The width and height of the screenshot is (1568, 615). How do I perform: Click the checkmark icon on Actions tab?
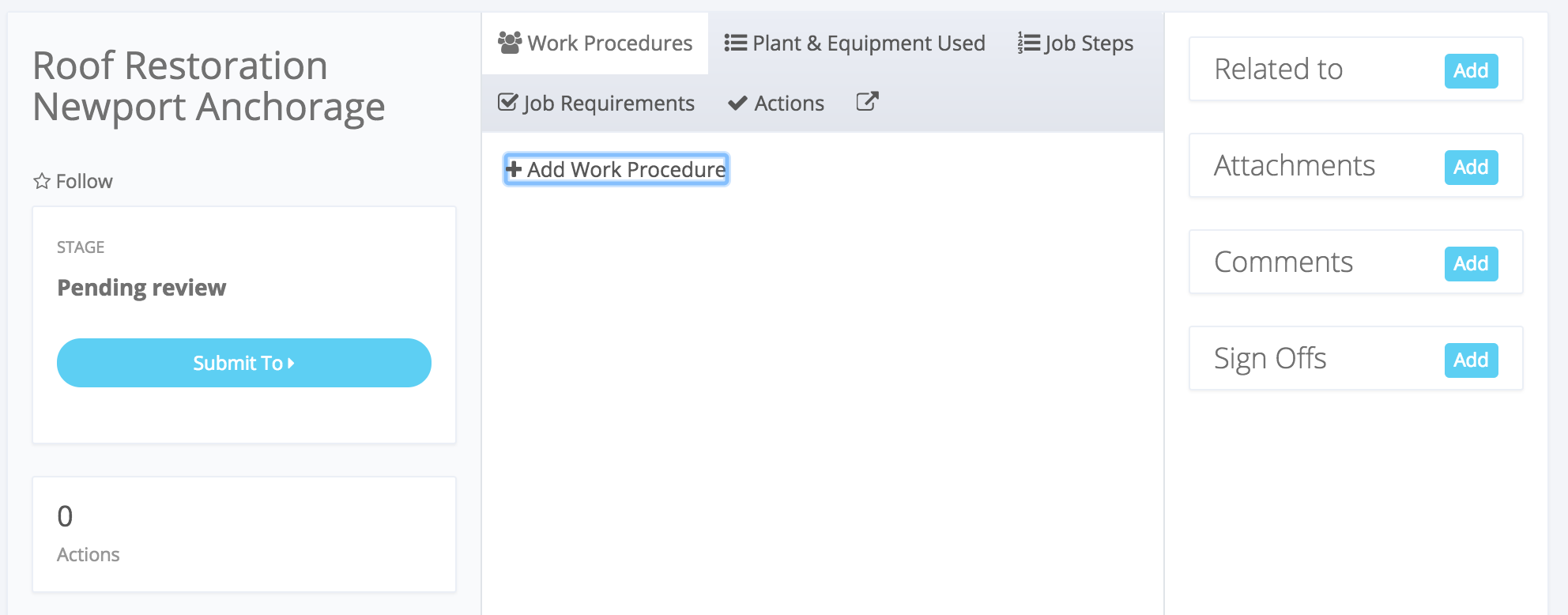737,104
